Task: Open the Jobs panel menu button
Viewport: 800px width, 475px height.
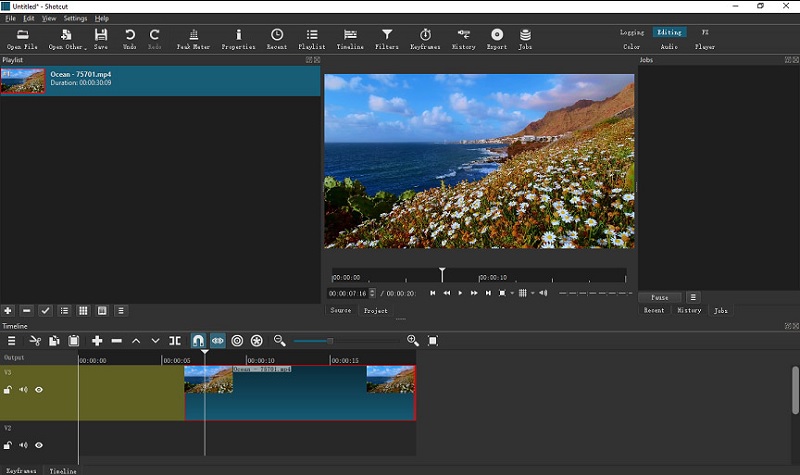Action: pos(693,297)
